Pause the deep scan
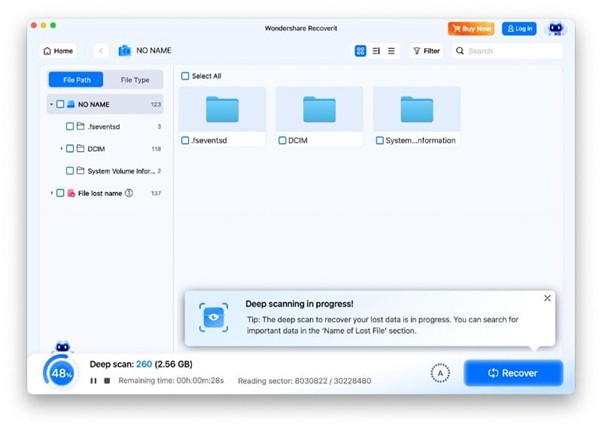Image resolution: width=602 pixels, height=430 pixels. tap(93, 381)
